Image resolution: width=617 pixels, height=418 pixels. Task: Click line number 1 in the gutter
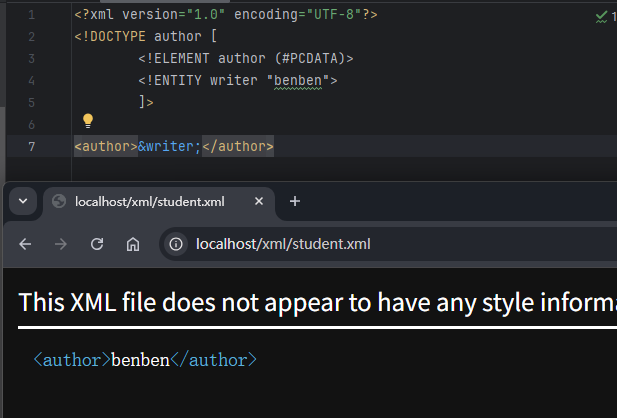tap(33, 16)
